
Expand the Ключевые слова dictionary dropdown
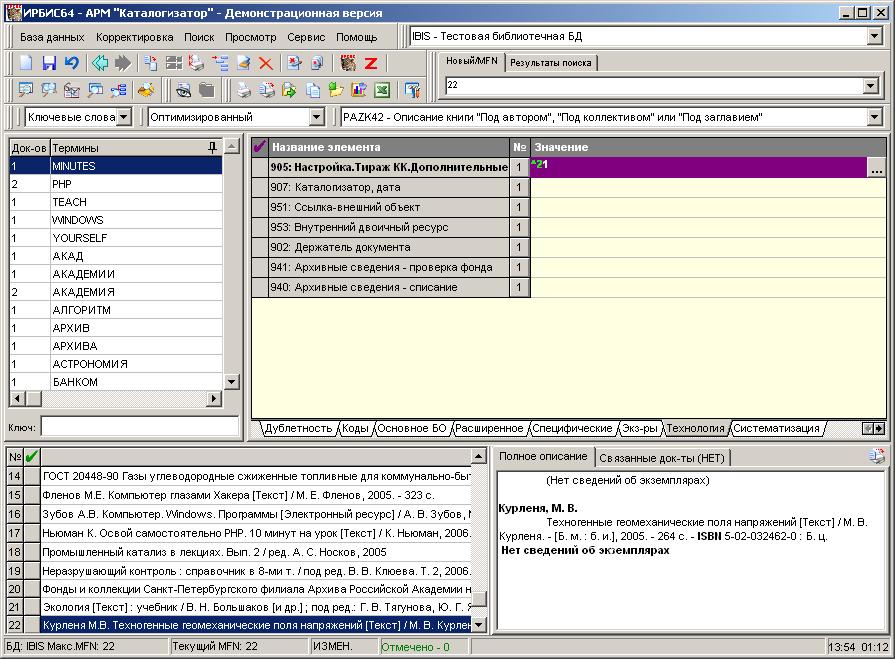[x=123, y=117]
